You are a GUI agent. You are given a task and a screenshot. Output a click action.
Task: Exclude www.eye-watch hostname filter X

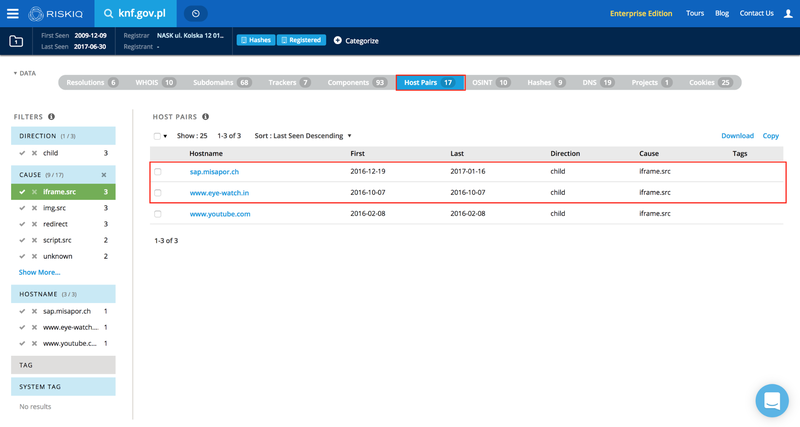point(34,327)
